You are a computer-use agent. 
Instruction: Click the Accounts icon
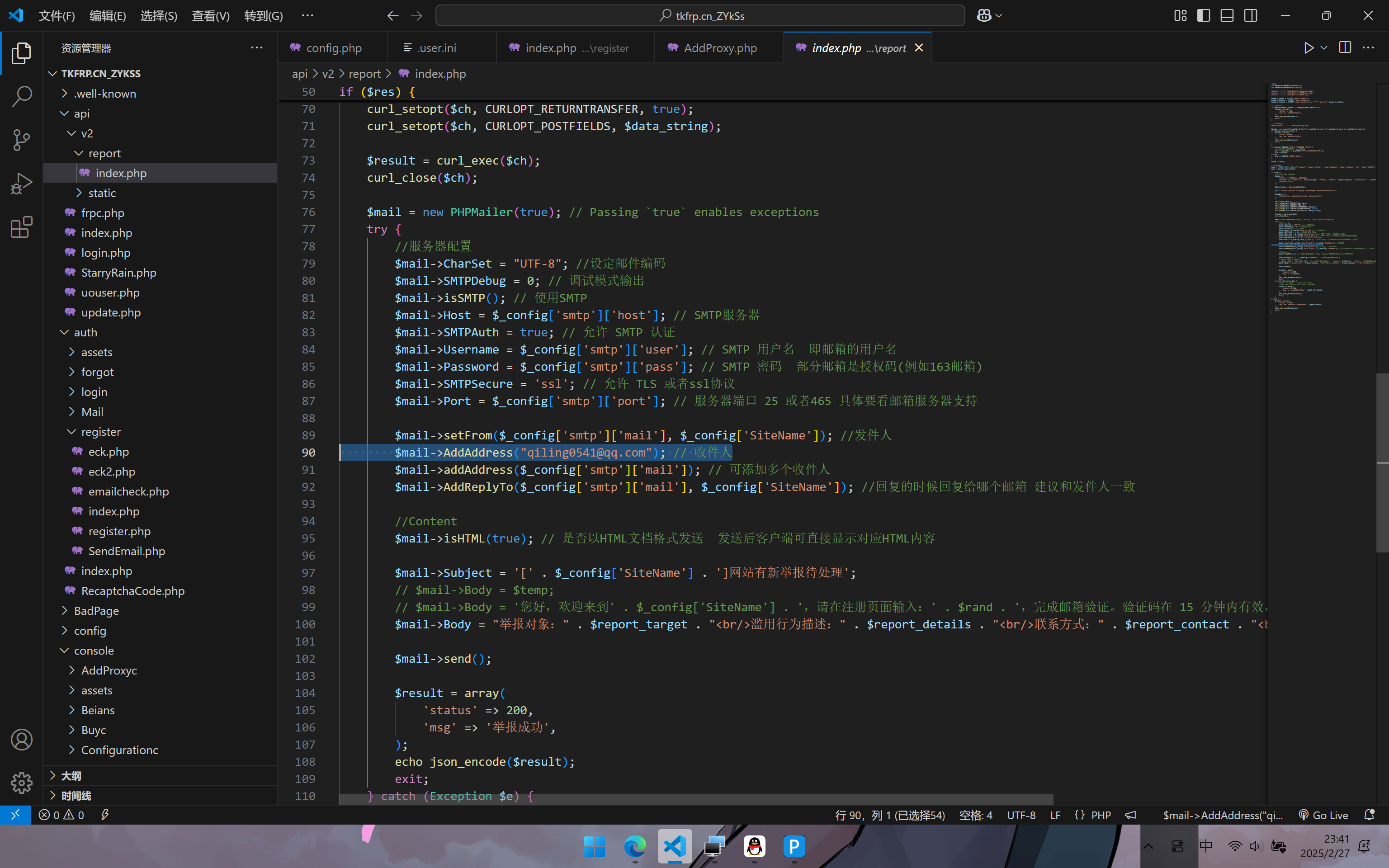tap(21, 740)
